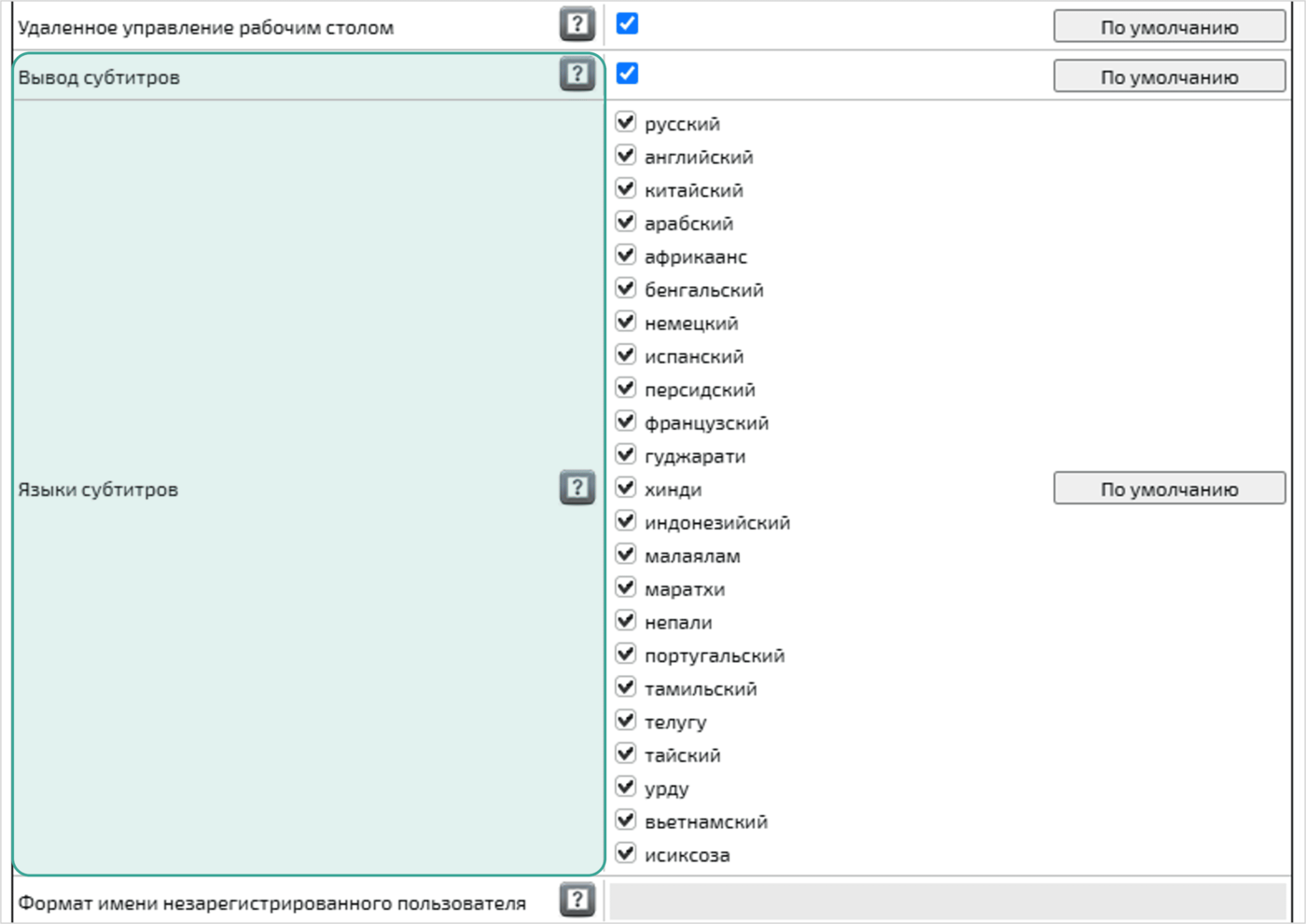Image resolution: width=1306 pixels, height=924 pixels.
Task: Toggle the арабский language checkbox
Action: 626,222
